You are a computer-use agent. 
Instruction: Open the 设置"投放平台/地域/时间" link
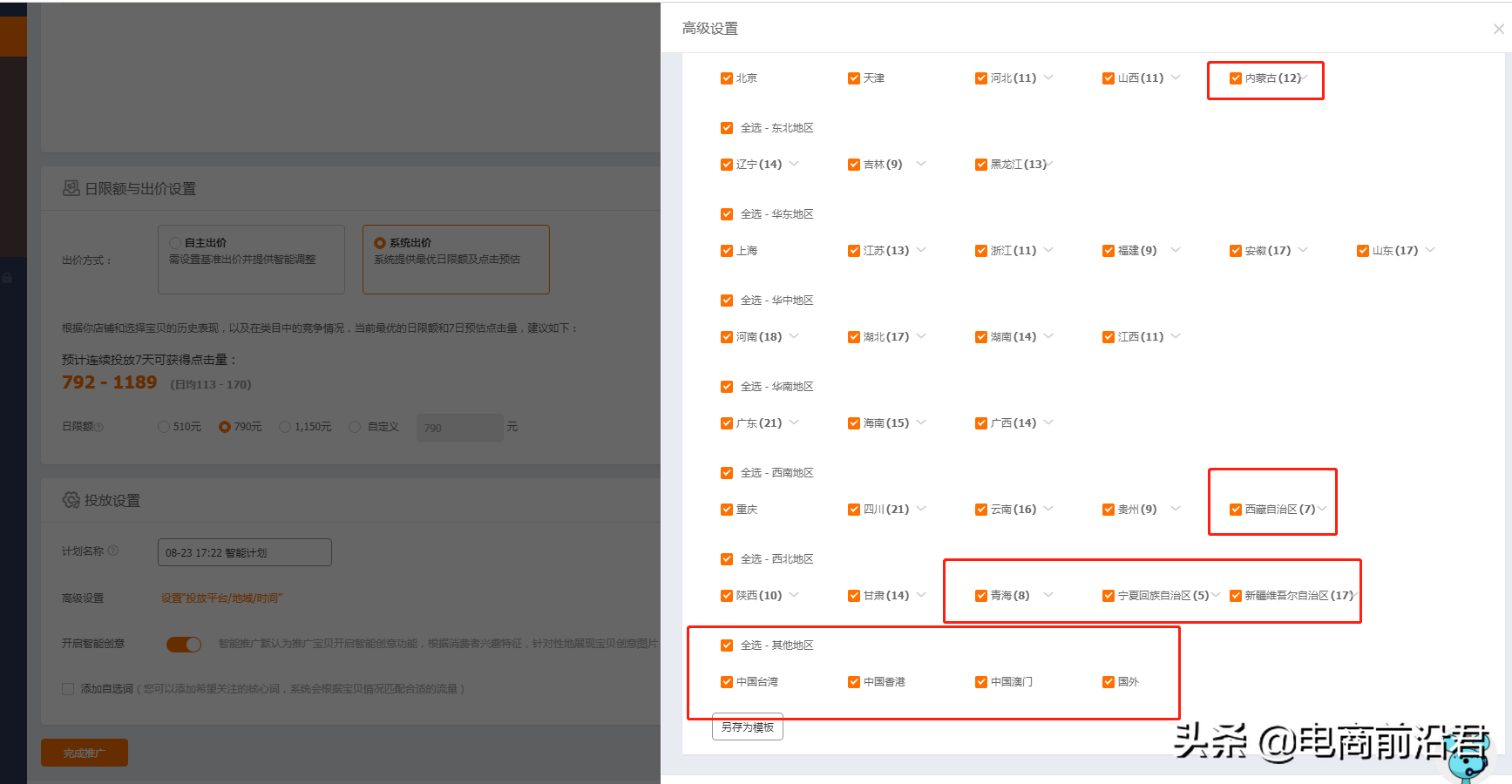click(221, 598)
